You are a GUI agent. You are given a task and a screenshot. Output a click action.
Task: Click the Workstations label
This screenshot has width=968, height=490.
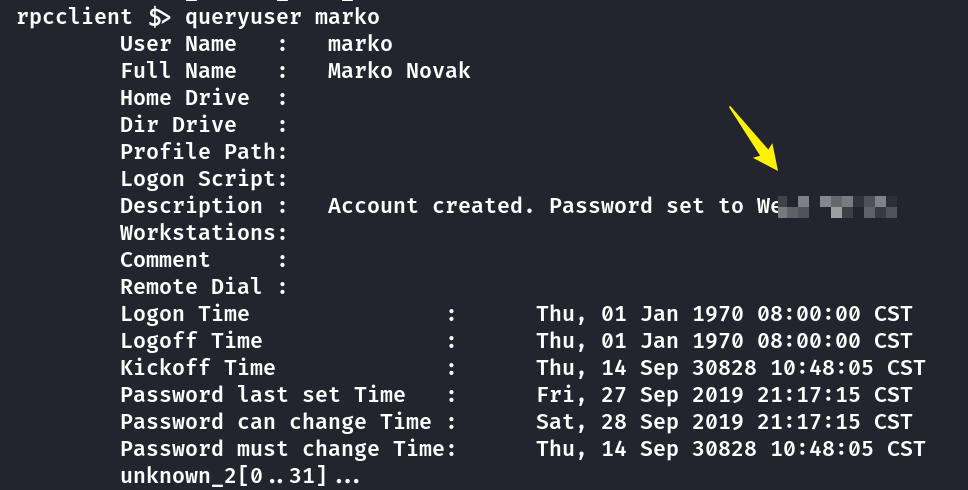(x=198, y=233)
